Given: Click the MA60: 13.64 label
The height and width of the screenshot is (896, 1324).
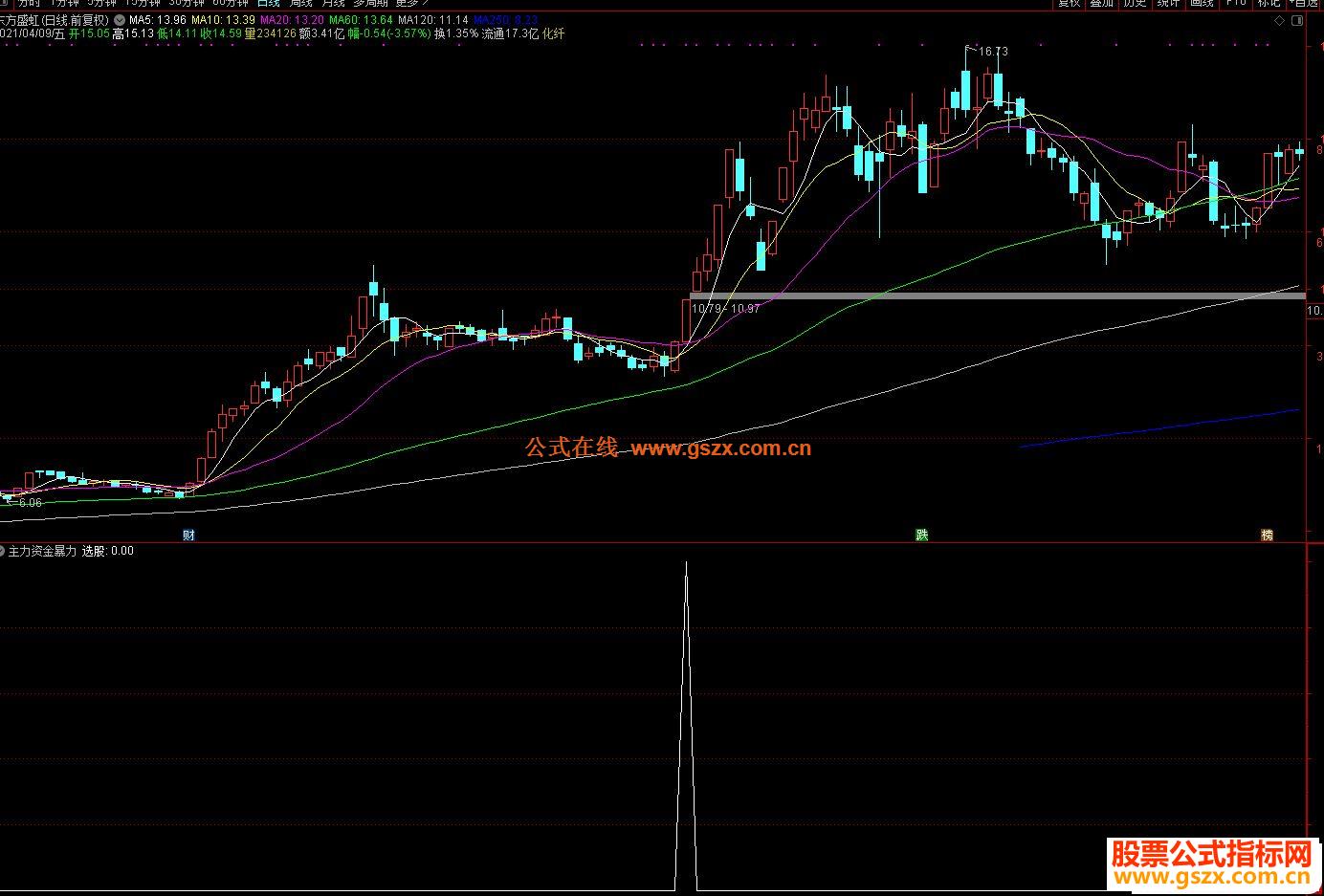Looking at the screenshot, I should point(361,19).
